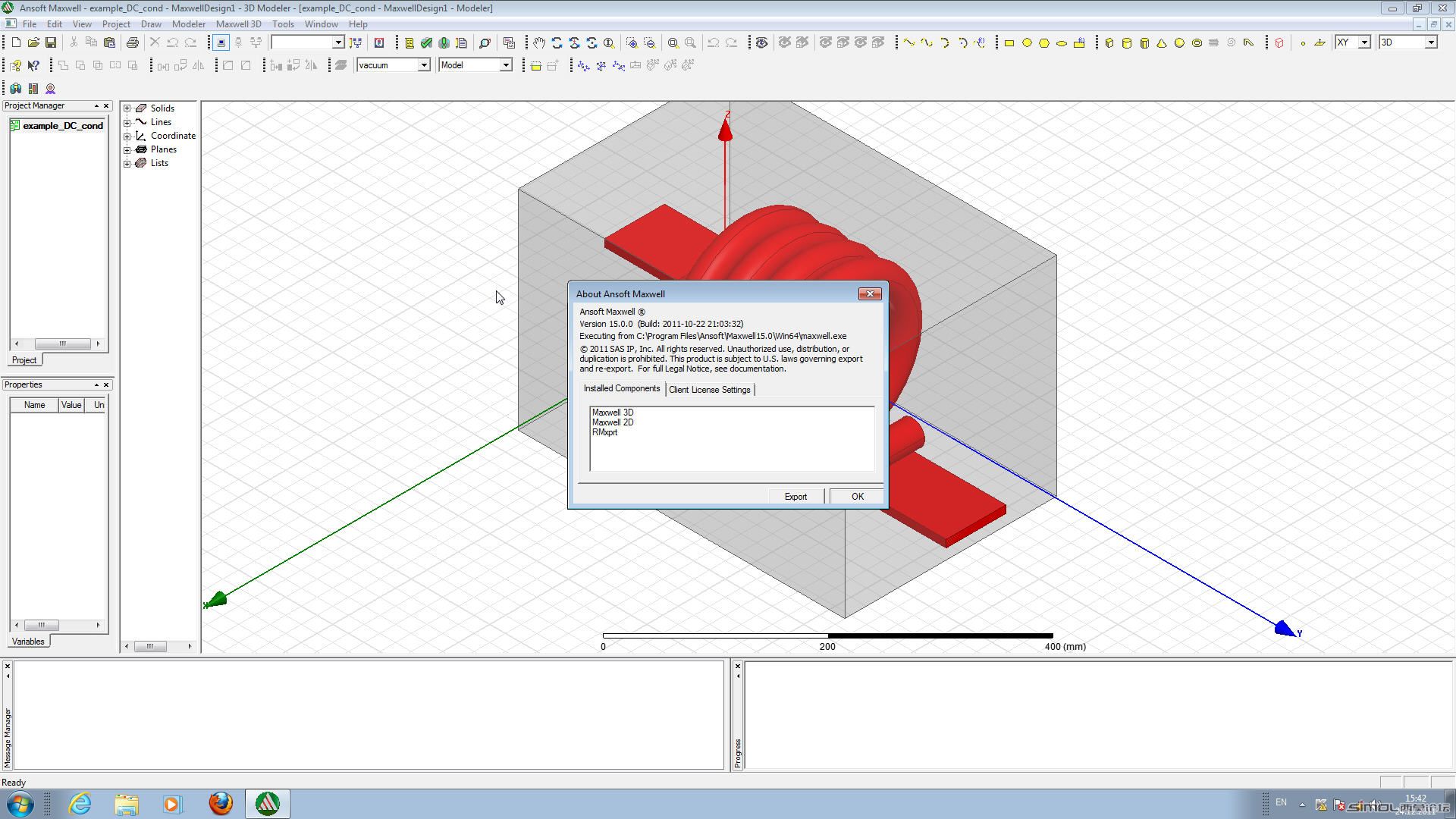Open Internet Explorer from the taskbar
The width and height of the screenshot is (1456, 819).
tap(80, 804)
